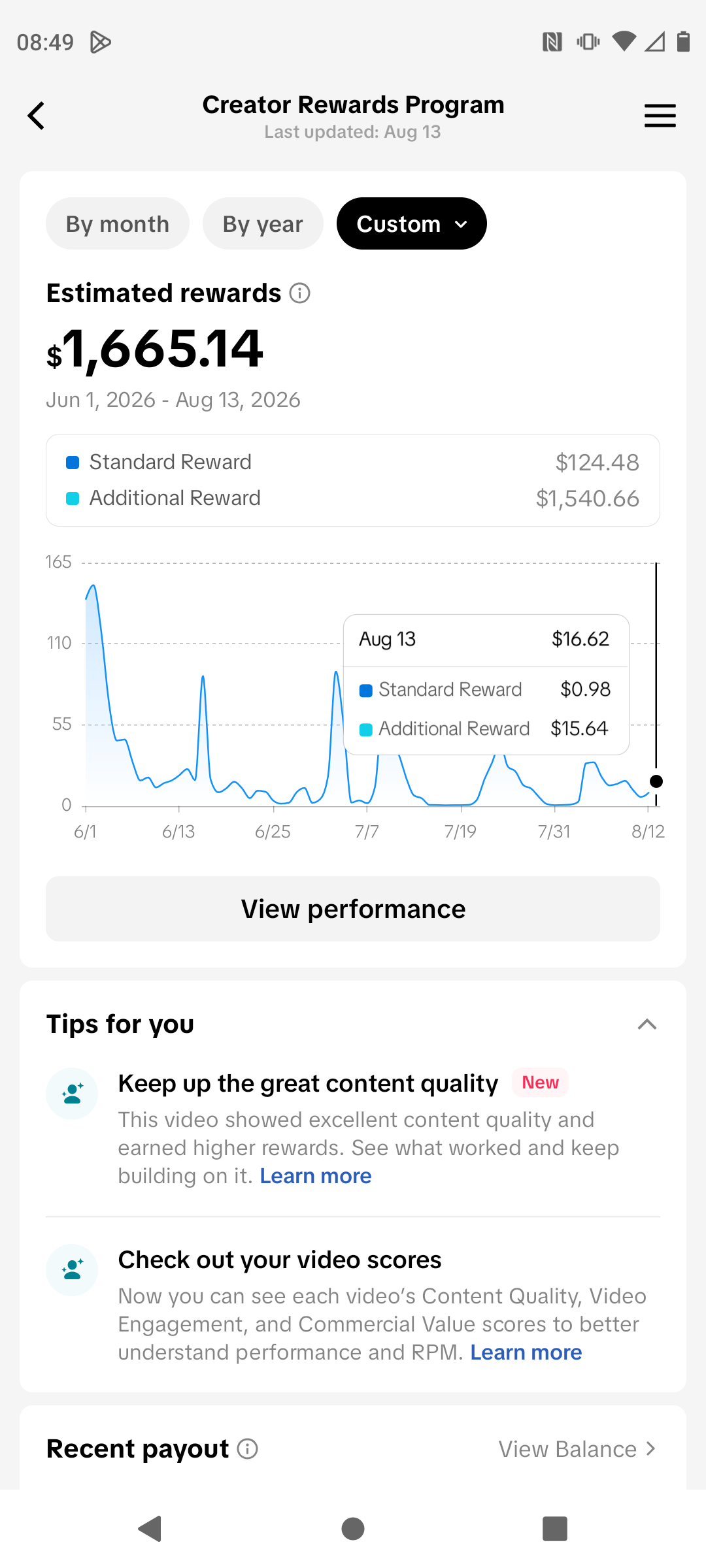Open the Custom date range dropdown
706x1568 pixels.
tap(412, 223)
